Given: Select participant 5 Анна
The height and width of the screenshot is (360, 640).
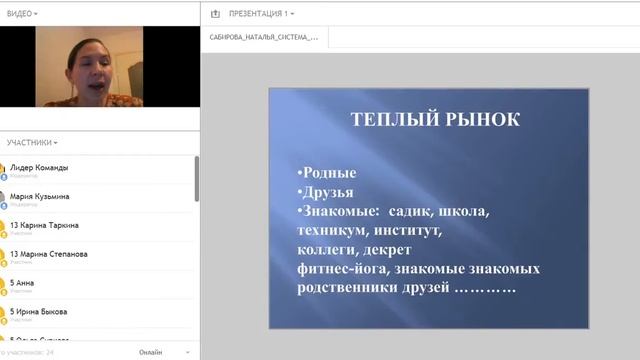Looking at the screenshot, I should (x=96, y=285).
